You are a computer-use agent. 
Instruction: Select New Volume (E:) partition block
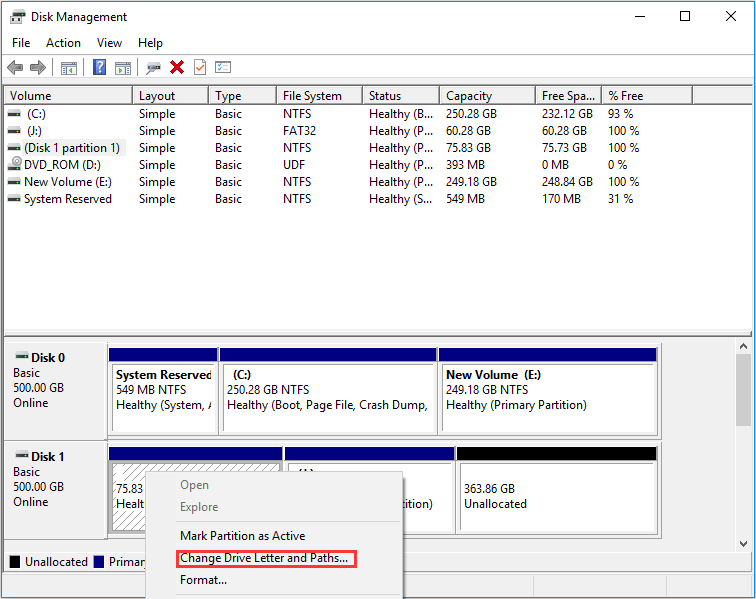coord(548,391)
